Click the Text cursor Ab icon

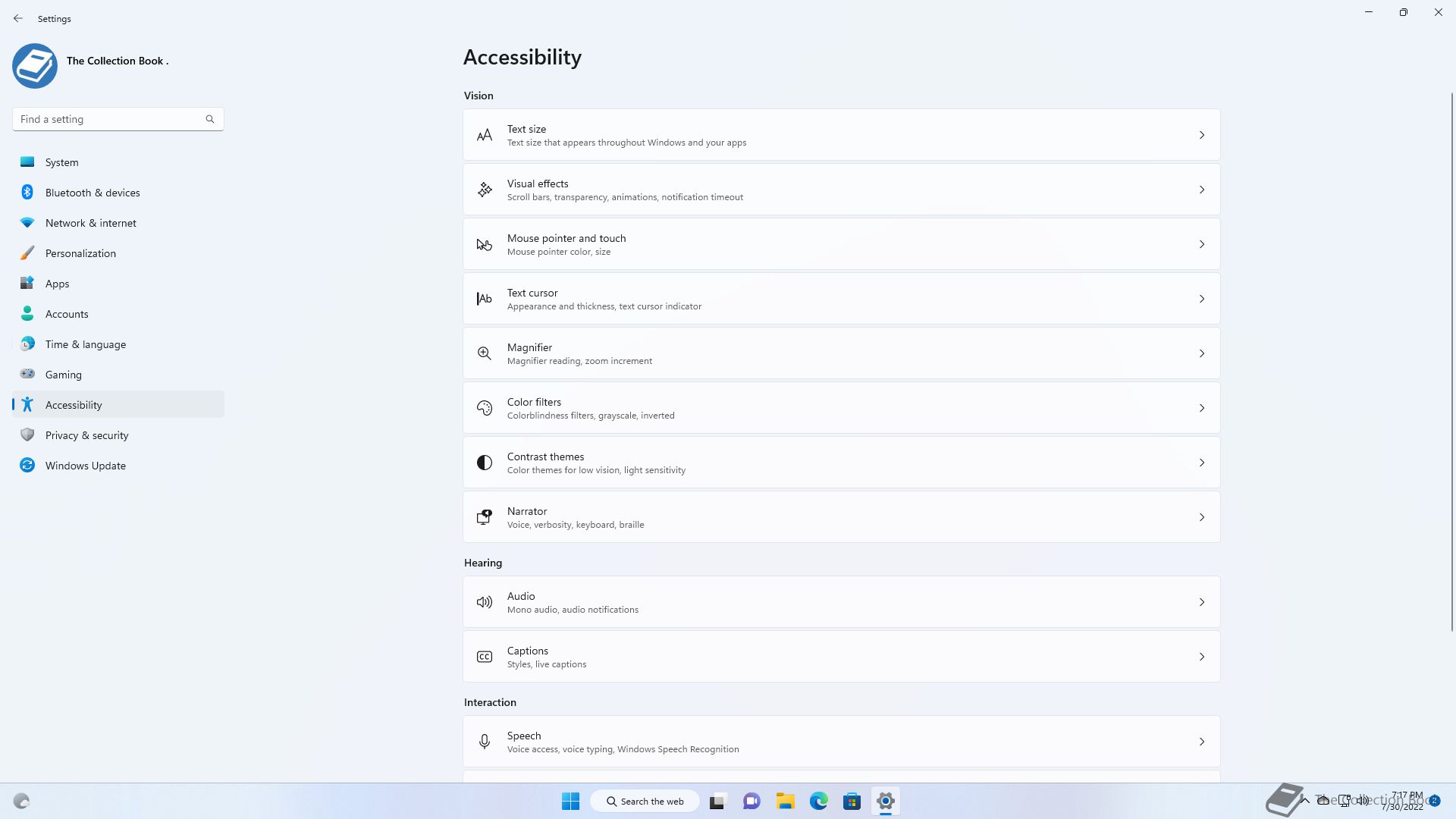485,299
